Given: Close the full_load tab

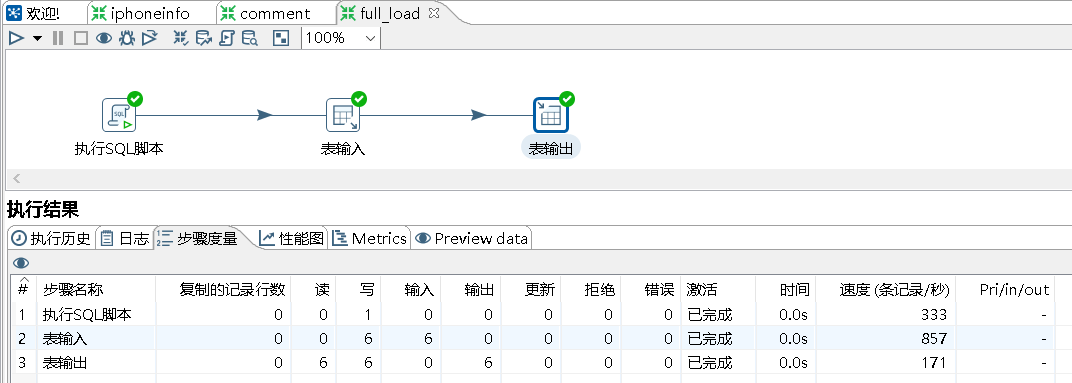Looking at the screenshot, I should pyautogui.click(x=433, y=12).
